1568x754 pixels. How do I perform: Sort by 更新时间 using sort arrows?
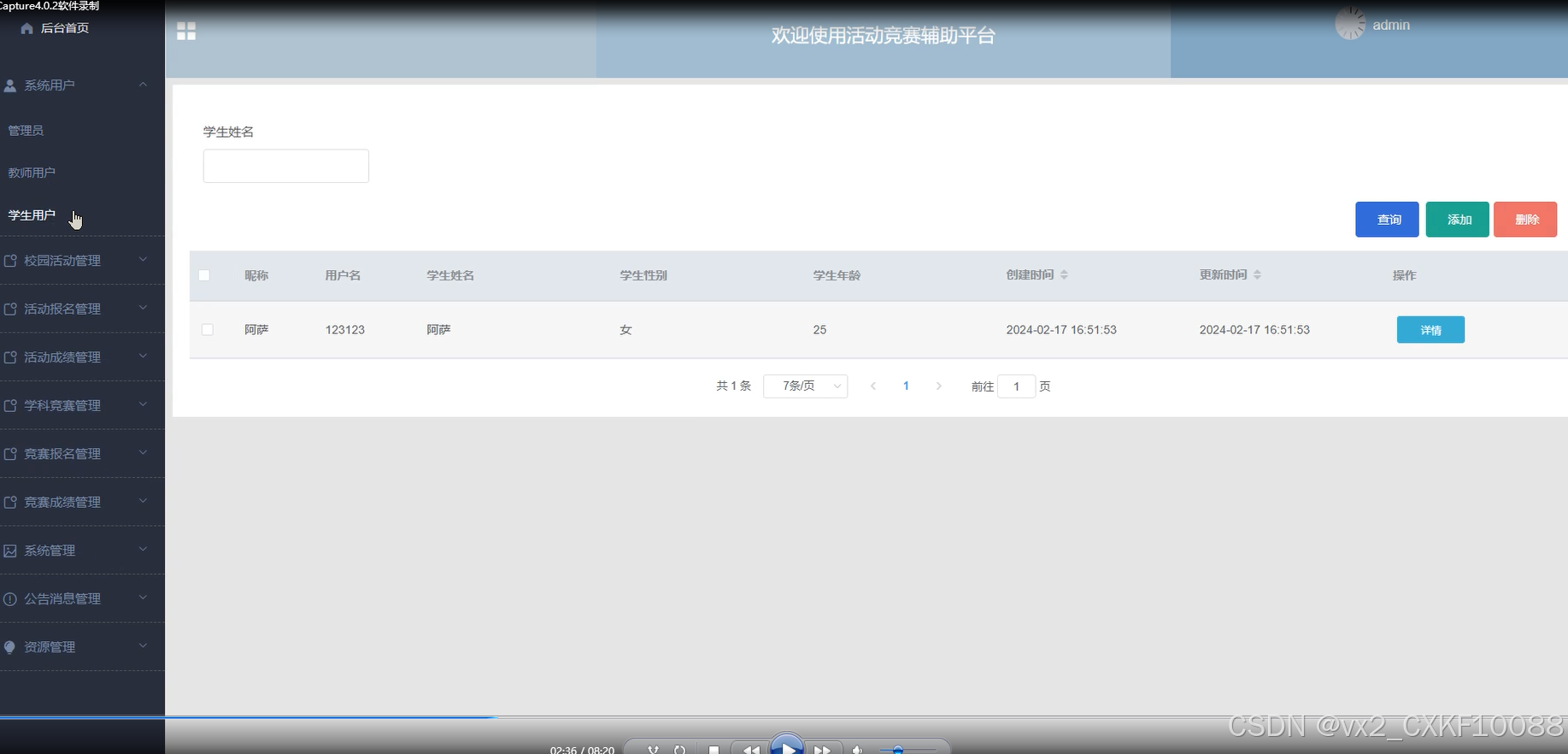click(x=1257, y=274)
